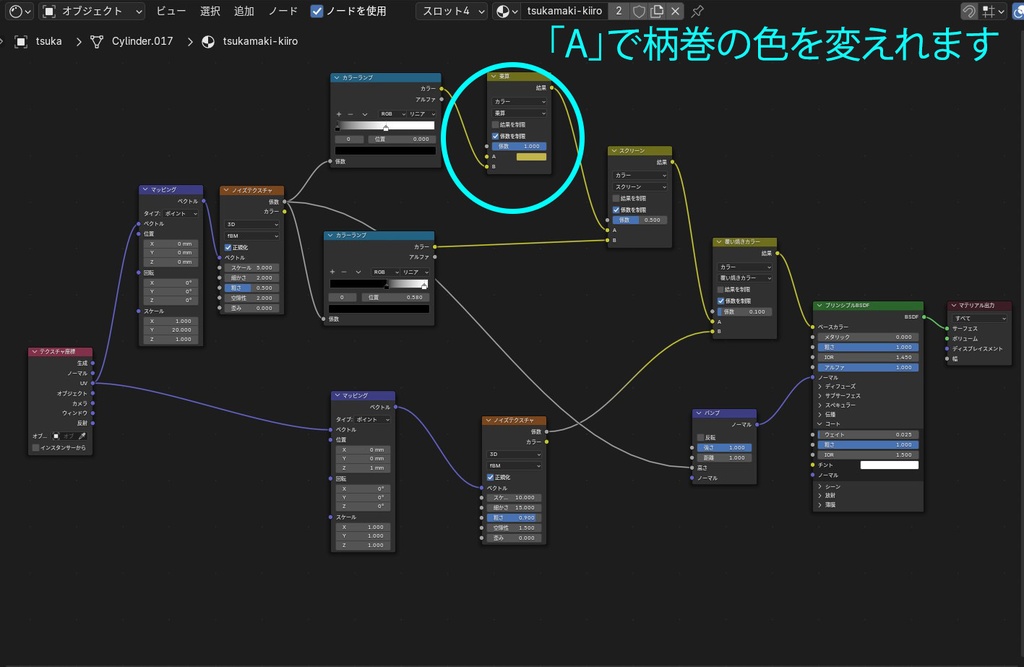The width and height of the screenshot is (1024, 667).
Task: Open the lower color ramp tools chevron
Action: pyautogui.click(x=358, y=272)
